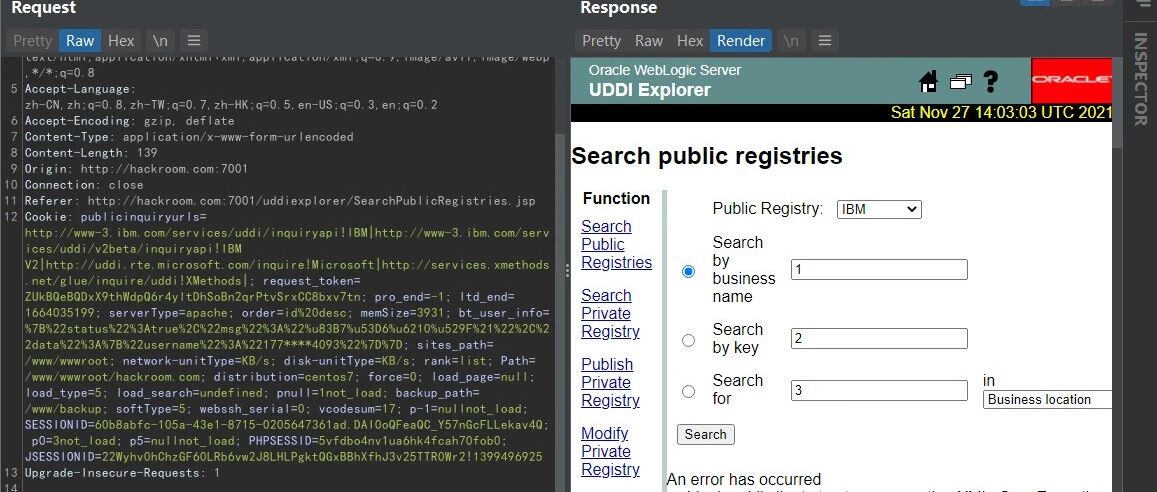Follow the Search Public Registries link
Screen dimensions: 1157x492
point(616,244)
